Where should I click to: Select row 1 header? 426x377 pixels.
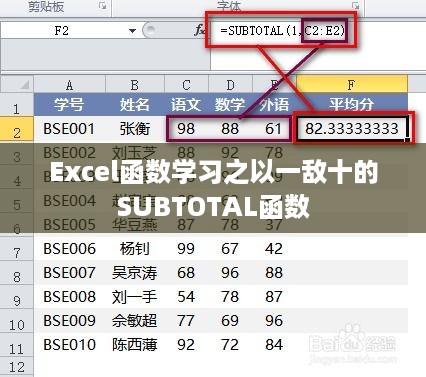17,106
